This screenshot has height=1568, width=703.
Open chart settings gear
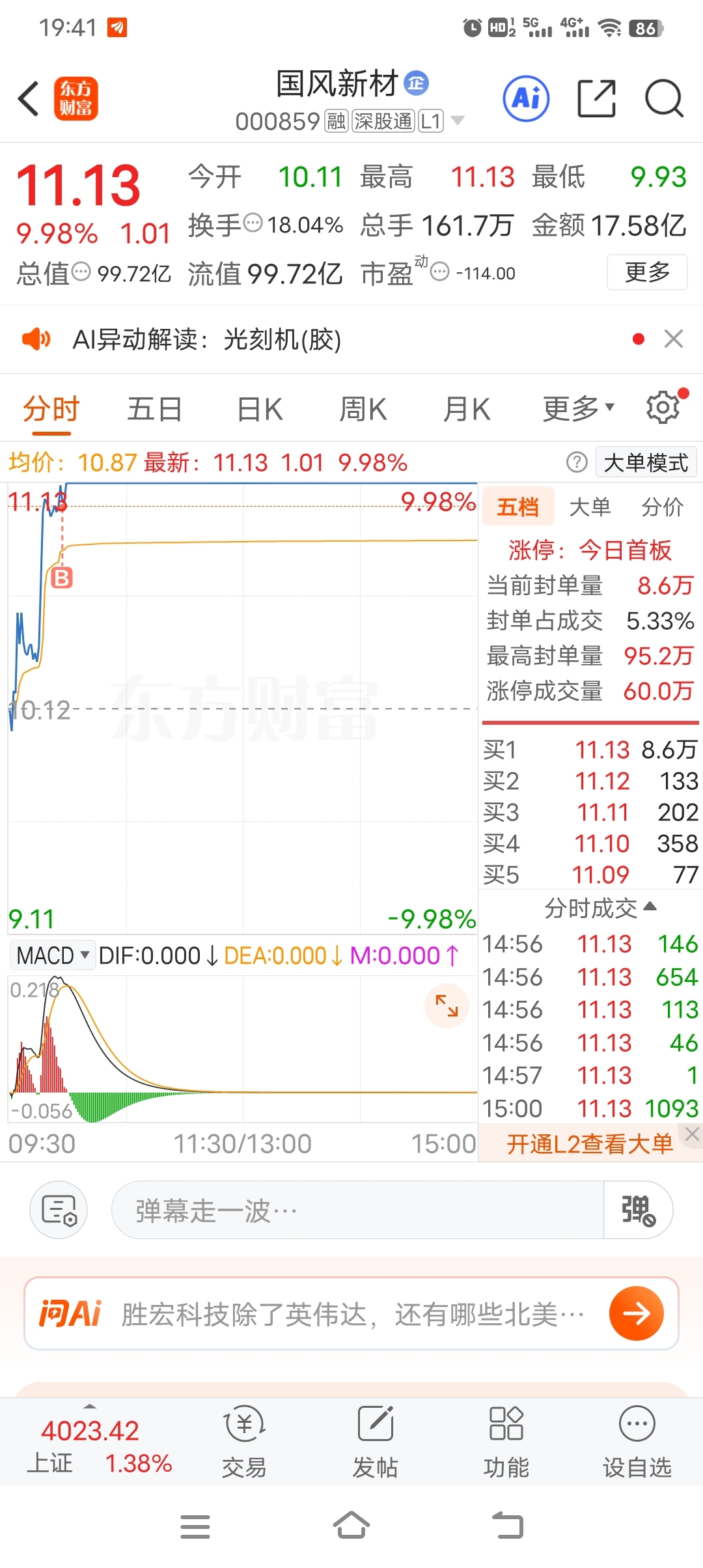[x=663, y=408]
